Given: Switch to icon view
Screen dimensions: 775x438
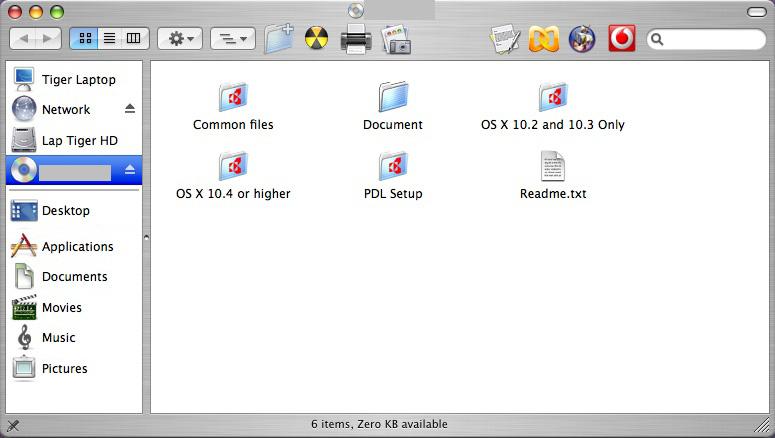Looking at the screenshot, I should coord(85,39).
